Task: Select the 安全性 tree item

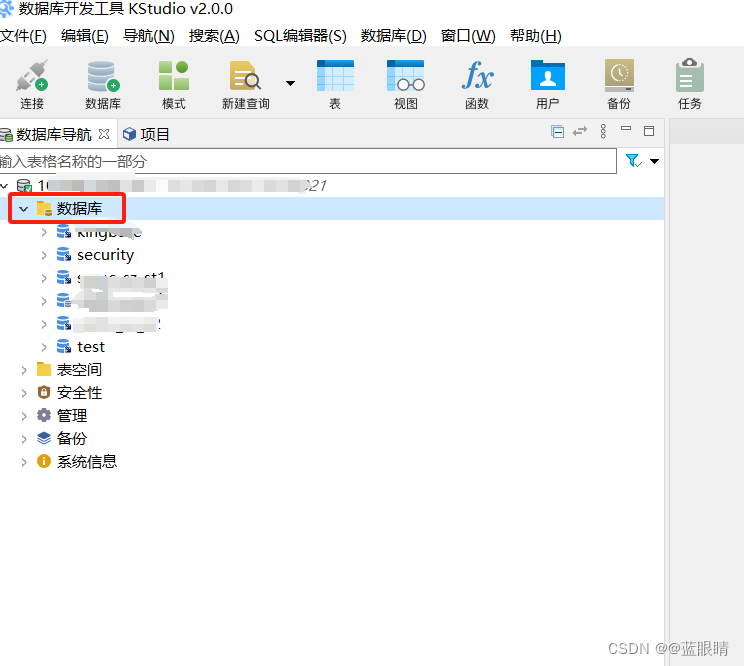Action: 79,393
